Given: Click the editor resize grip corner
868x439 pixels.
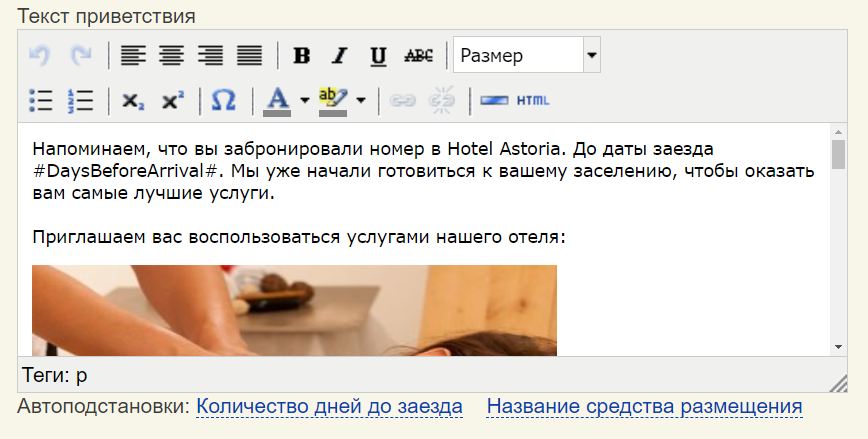Looking at the screenshot, I should click(839, 383).
